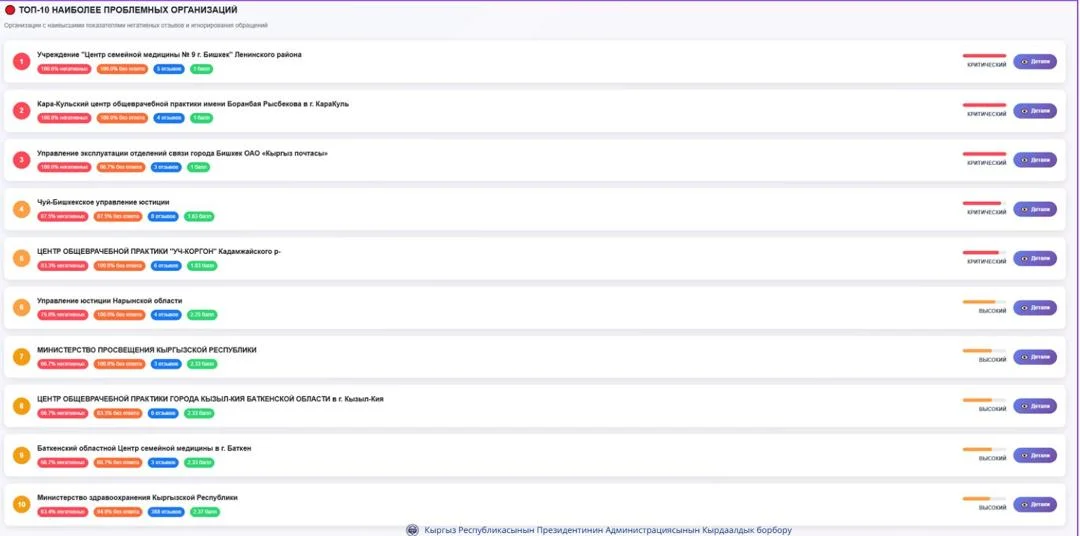The height and width of the screenshot is (536, 1080).
Task: Click rank 4 orange number badge
Action: click(x=21, y=209)
